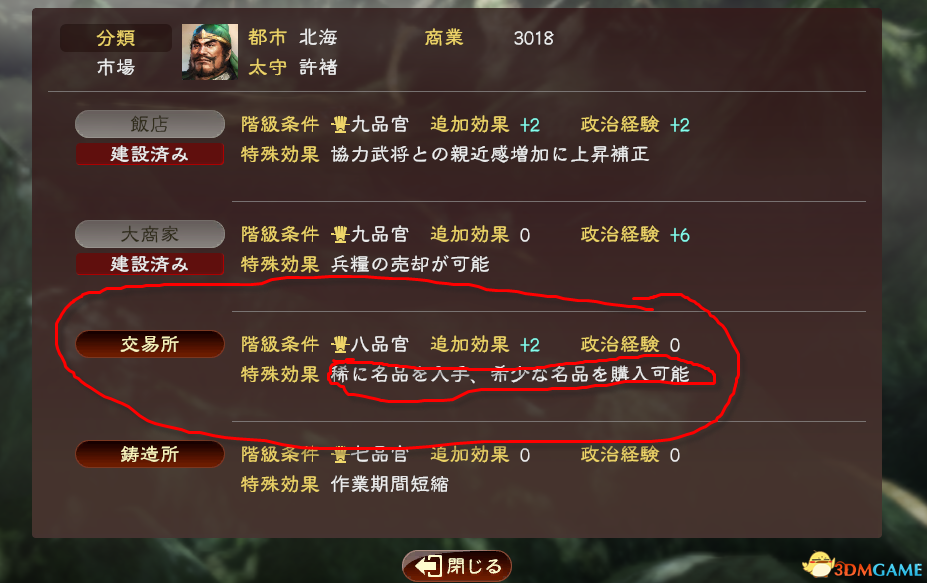927x583 pixels.
Task: Click the greyed 飯店 building button
Action: tap(150, 124)
